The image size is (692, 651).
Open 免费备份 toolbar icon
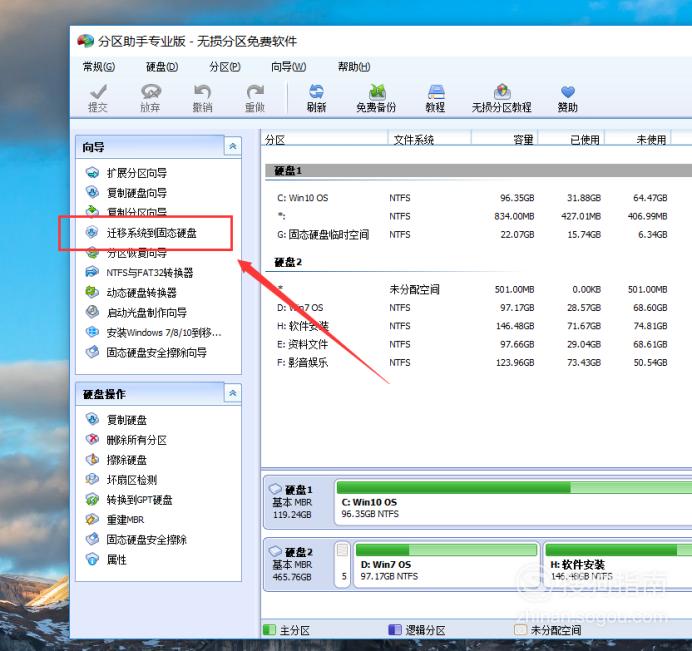pyautogui.click(x=376, y=98)
